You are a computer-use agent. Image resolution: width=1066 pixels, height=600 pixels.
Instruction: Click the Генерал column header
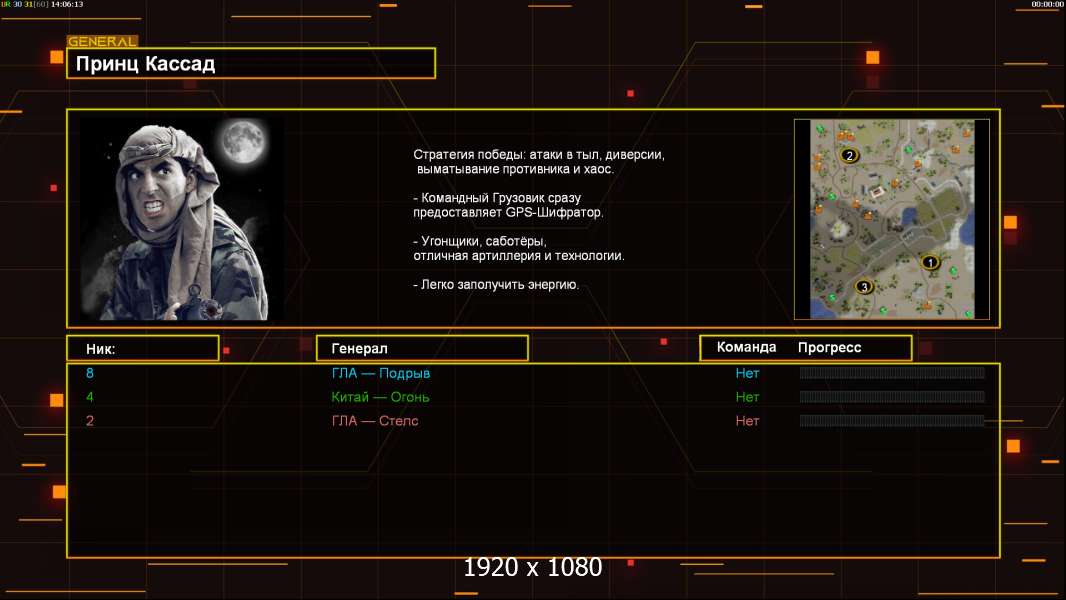[x=422, y=349]
